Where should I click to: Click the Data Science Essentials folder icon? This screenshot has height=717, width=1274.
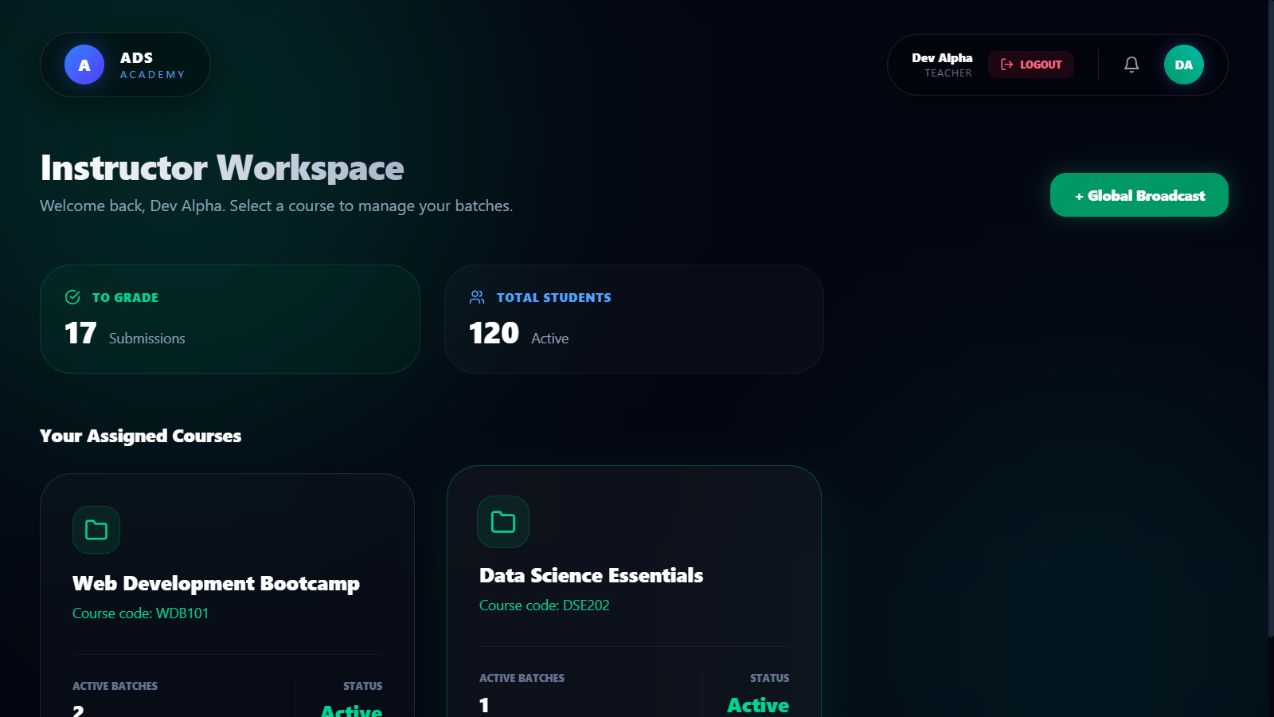tap(503, 522)
